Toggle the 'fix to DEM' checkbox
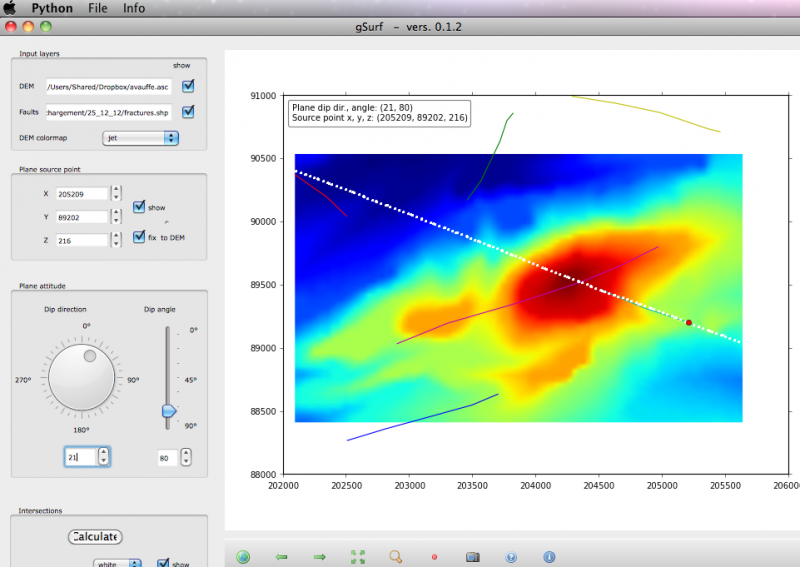The width and height of the screenshot is (800, 567). [x=139, y=237]
